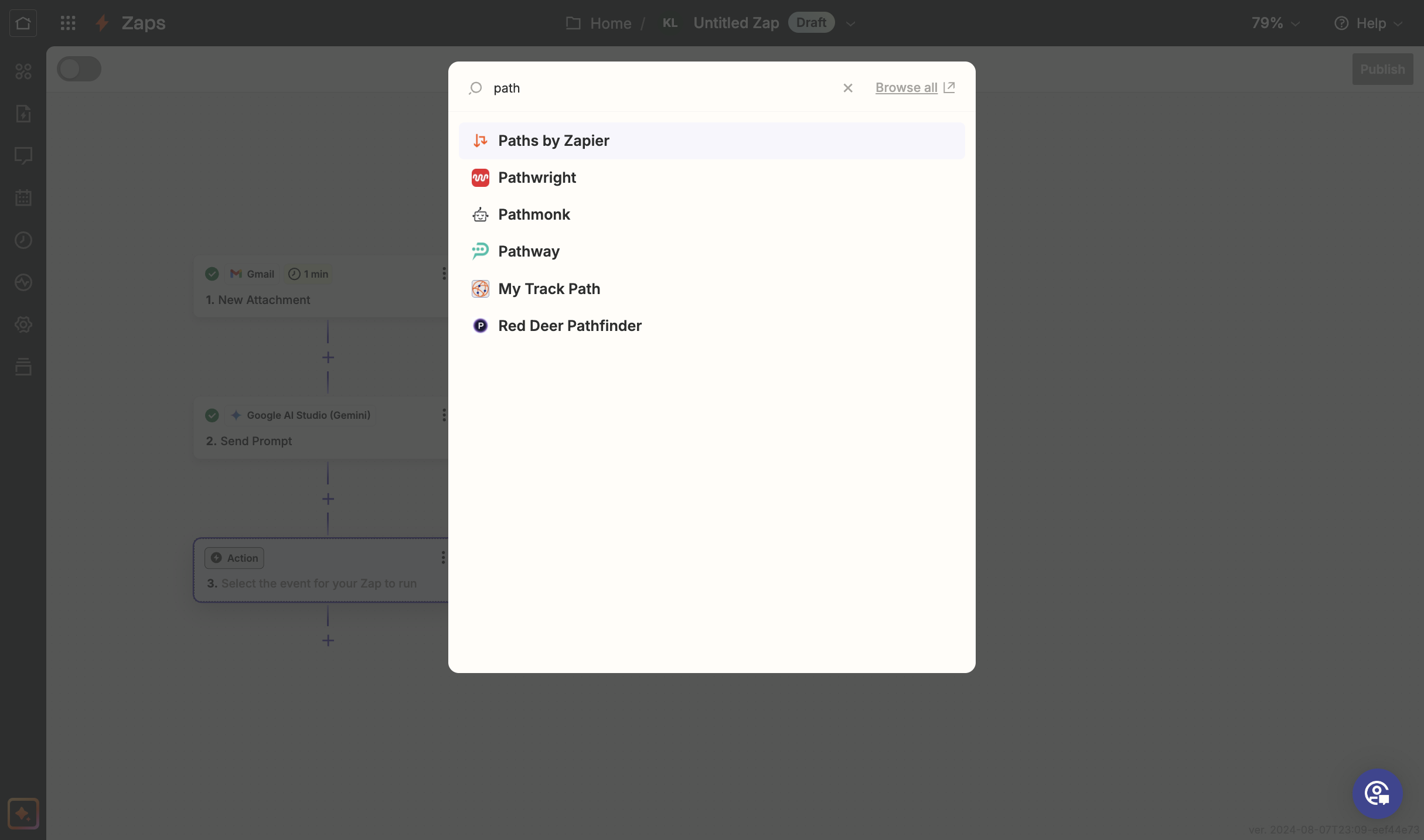Click the Paths by Zapier icon
Screen dimensions: 1424x840
tap(480, 141)
